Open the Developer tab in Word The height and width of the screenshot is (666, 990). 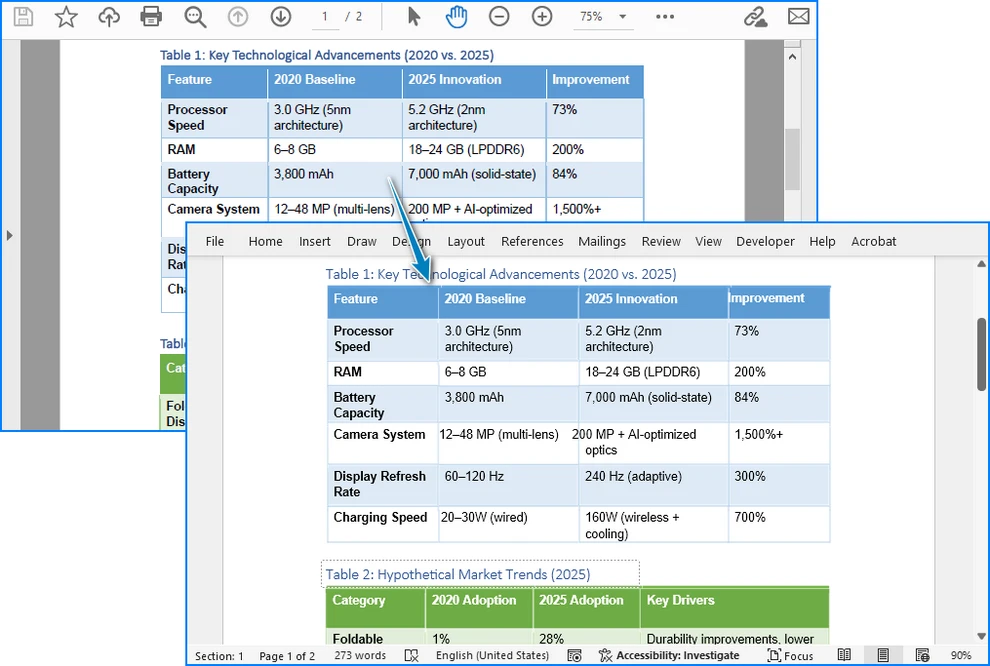765,241
